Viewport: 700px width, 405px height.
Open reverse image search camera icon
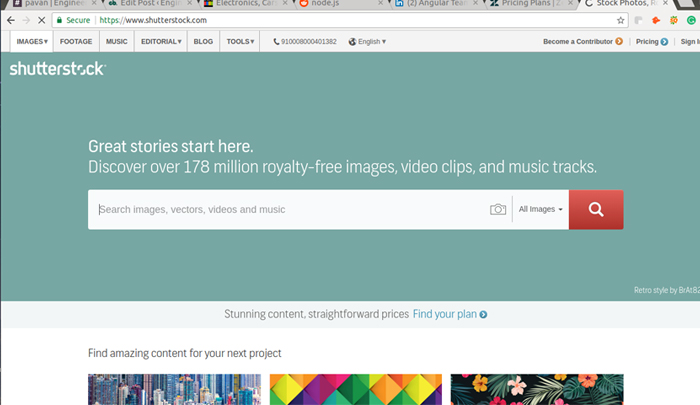click(x=498, y=209)
